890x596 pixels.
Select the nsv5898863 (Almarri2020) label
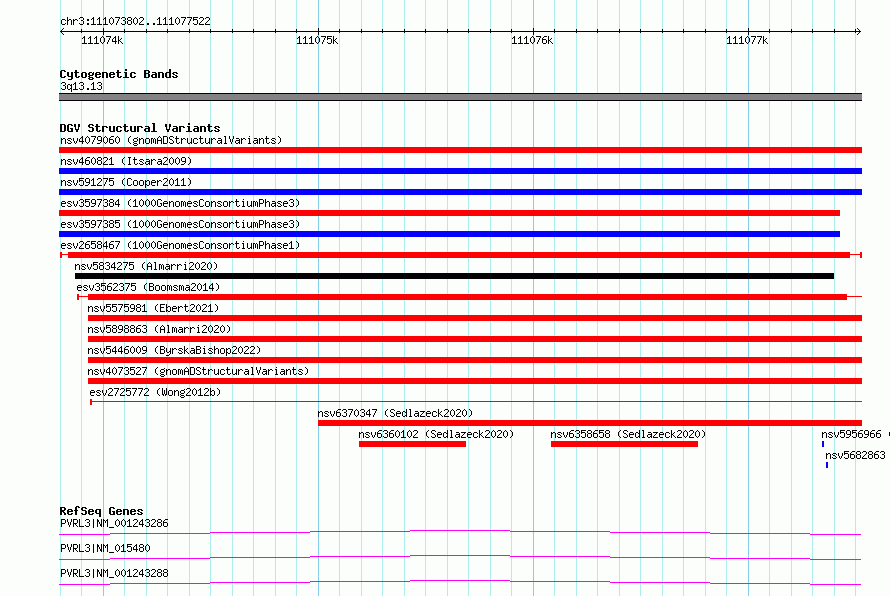coord(159,329)
